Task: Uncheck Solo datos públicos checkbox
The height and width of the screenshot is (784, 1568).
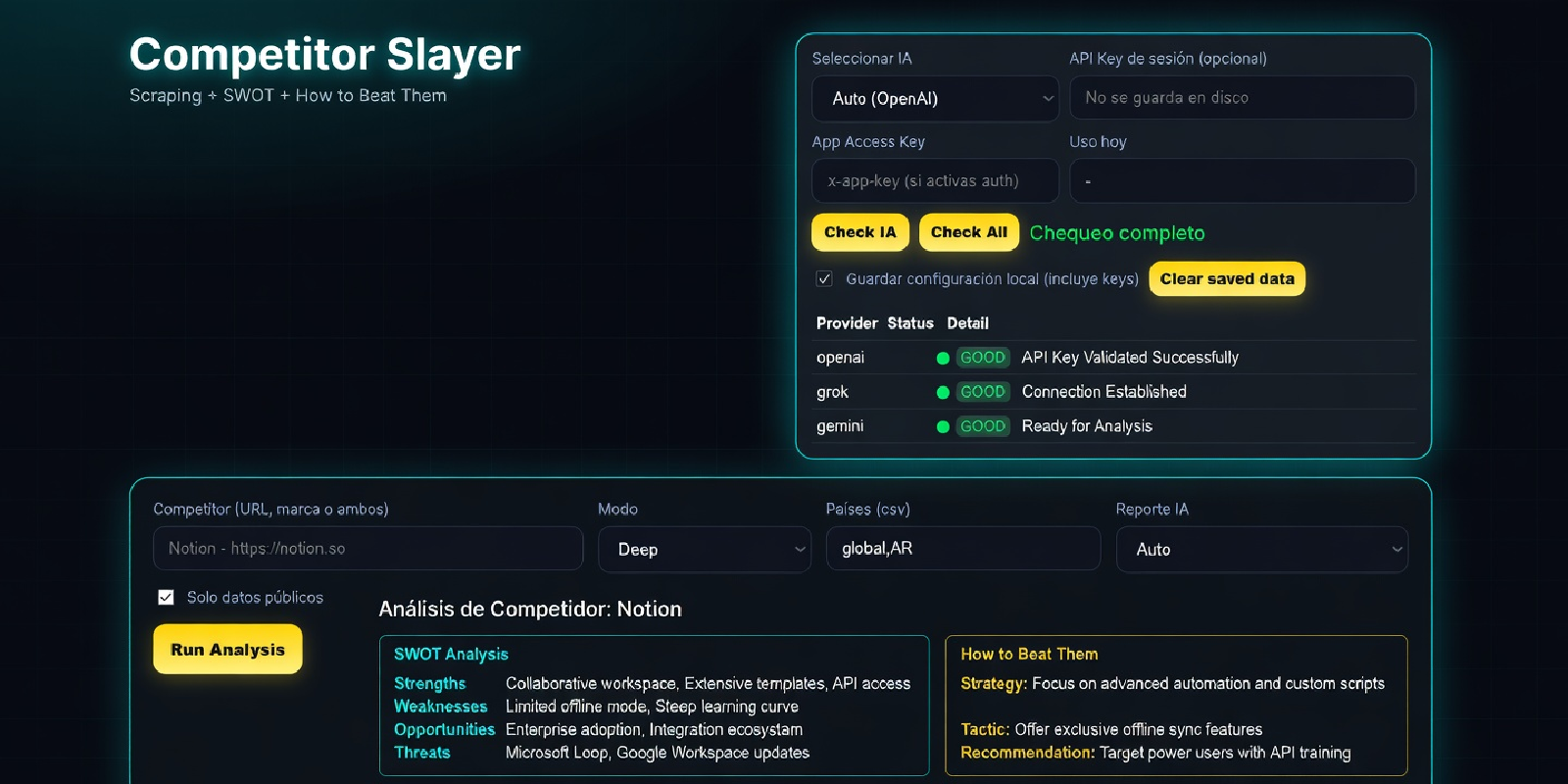Action: coord(166,598)
